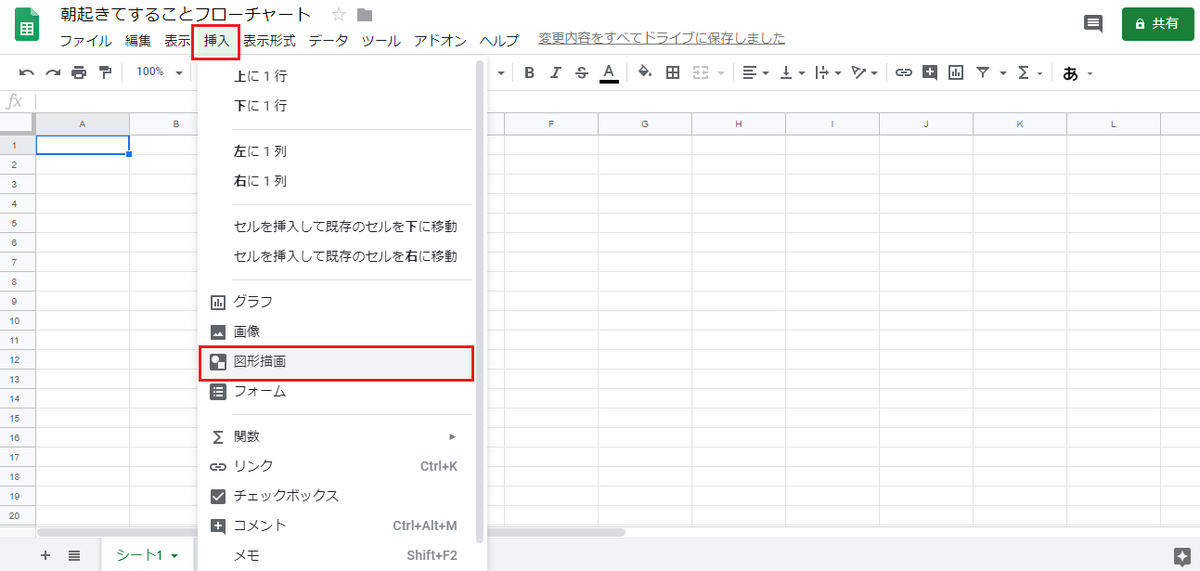The image size is (1200, 571).
Task: Click the filter toolbar icon
Action: click(x=983, y=72)
